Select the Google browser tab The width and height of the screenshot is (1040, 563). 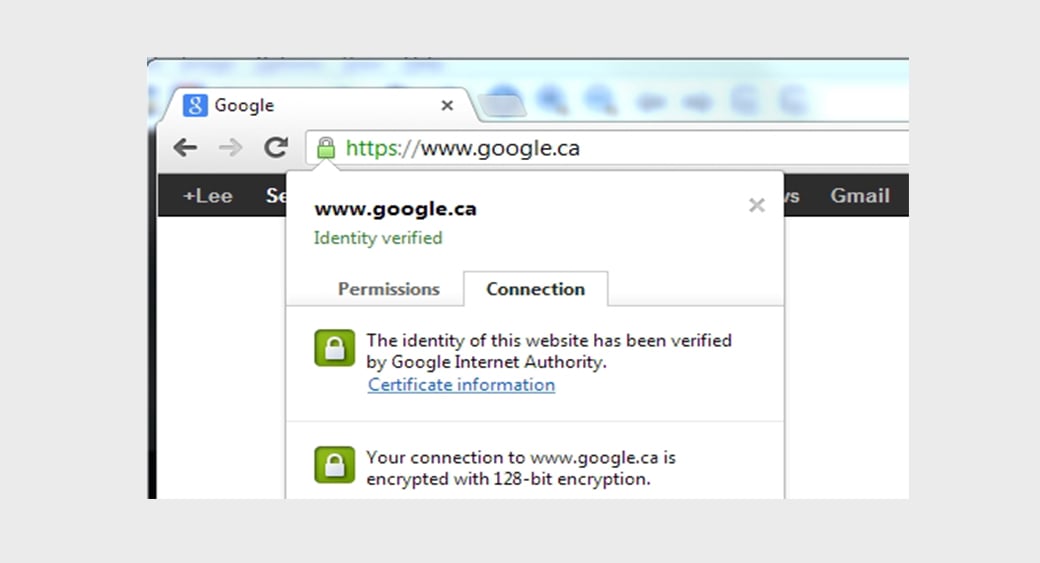coord(300,106)
